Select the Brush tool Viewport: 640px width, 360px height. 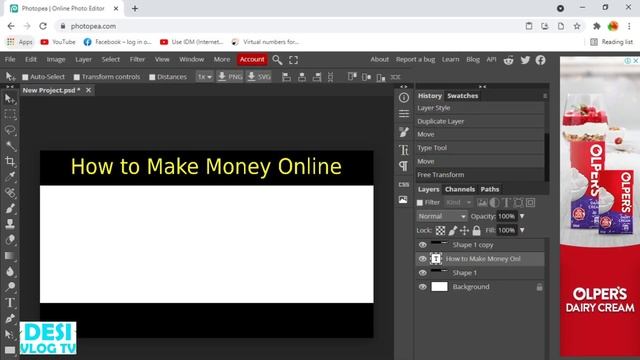coord(10,208)
